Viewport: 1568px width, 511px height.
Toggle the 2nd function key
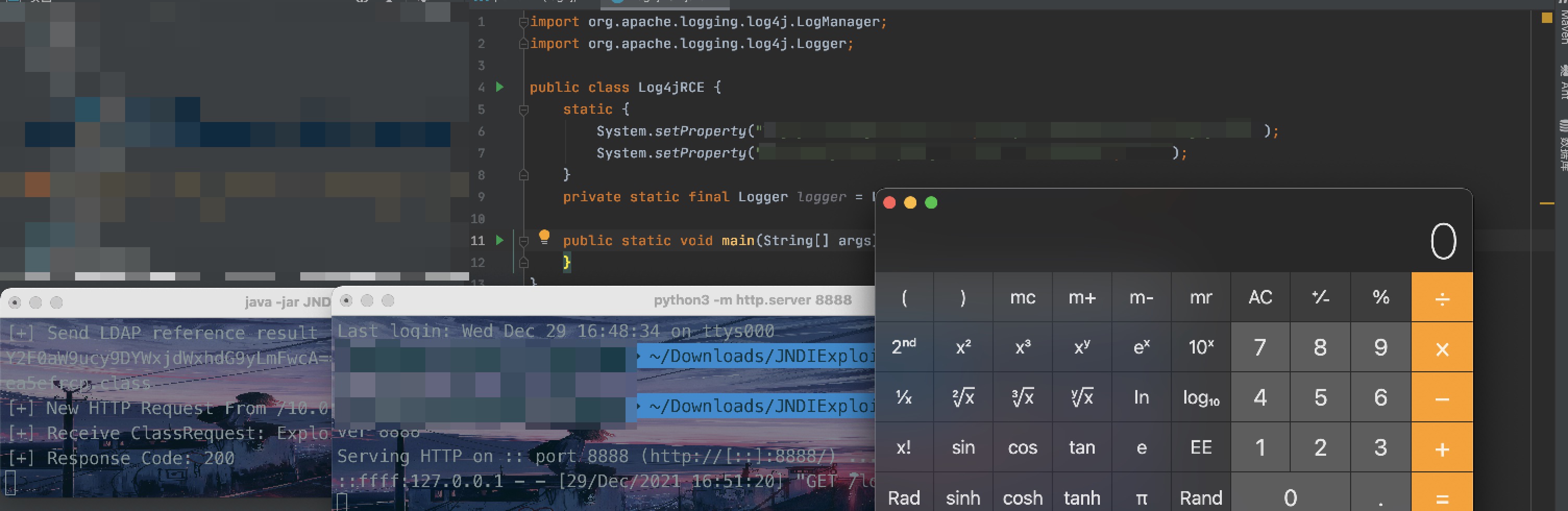[x=904, y=347]
